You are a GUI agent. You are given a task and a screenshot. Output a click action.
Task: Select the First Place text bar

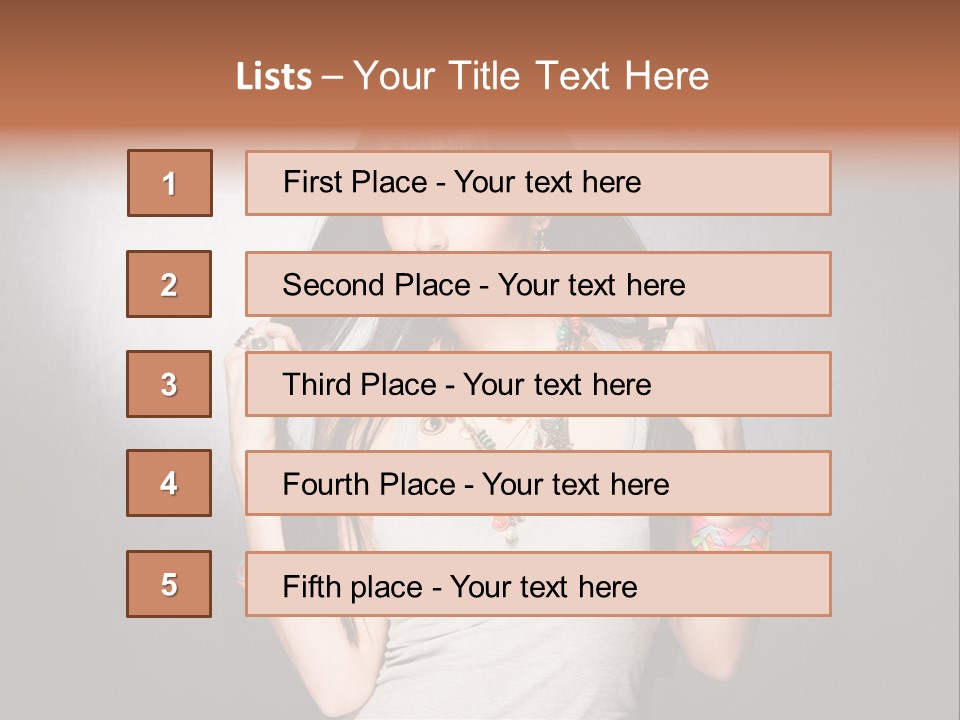click(x=538, y=183)
